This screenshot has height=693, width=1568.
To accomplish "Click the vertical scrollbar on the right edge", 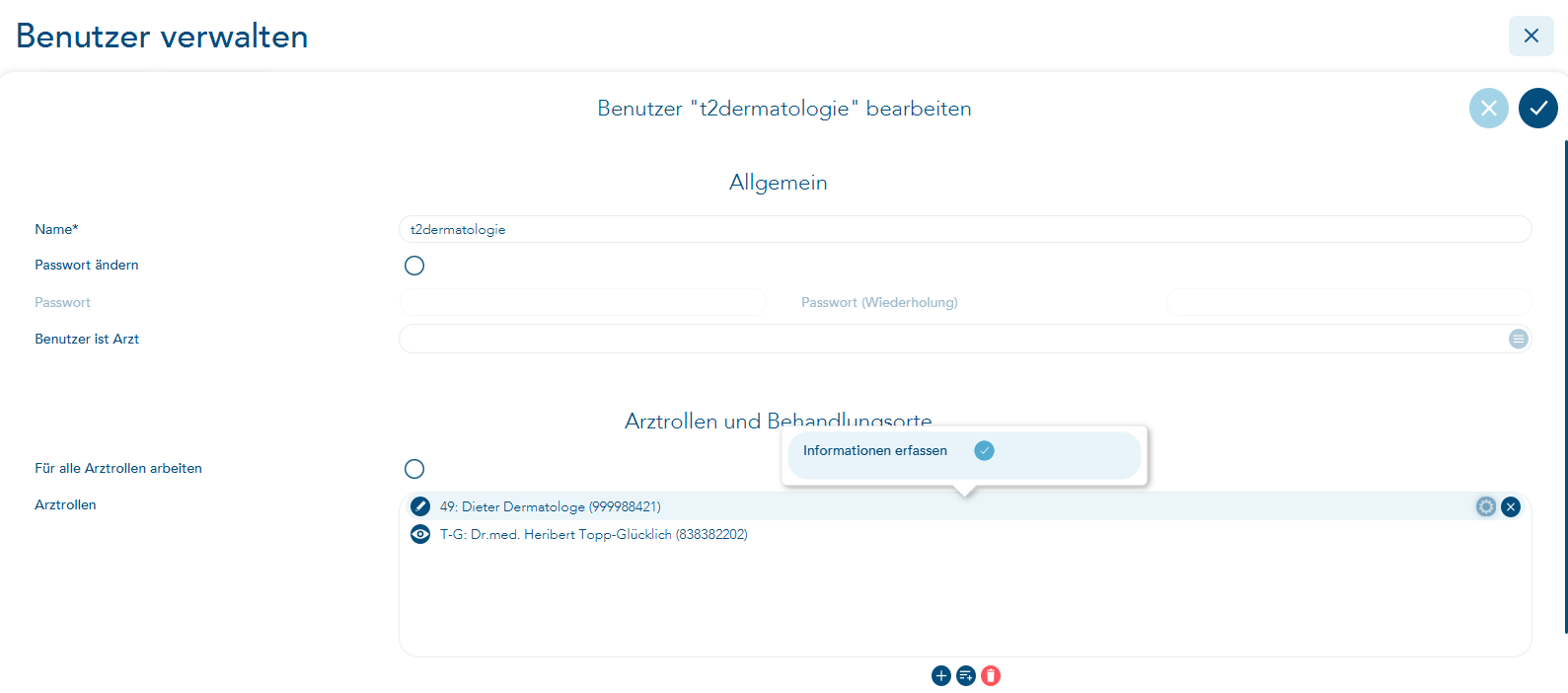I will [x=1565, y=387].
